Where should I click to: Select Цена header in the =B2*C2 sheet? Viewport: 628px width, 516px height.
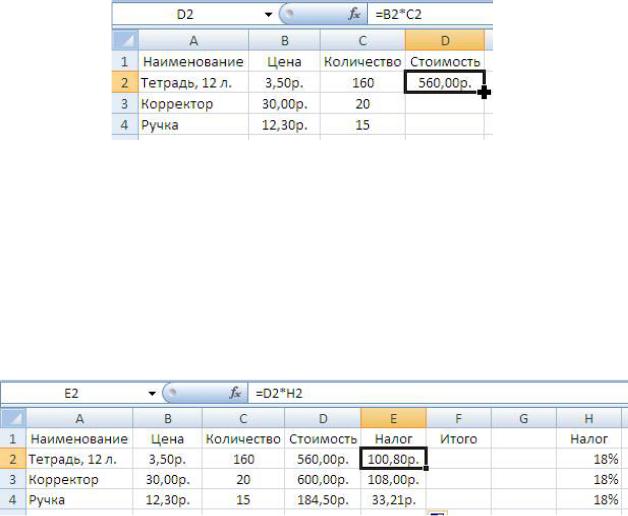click(284, 61)
